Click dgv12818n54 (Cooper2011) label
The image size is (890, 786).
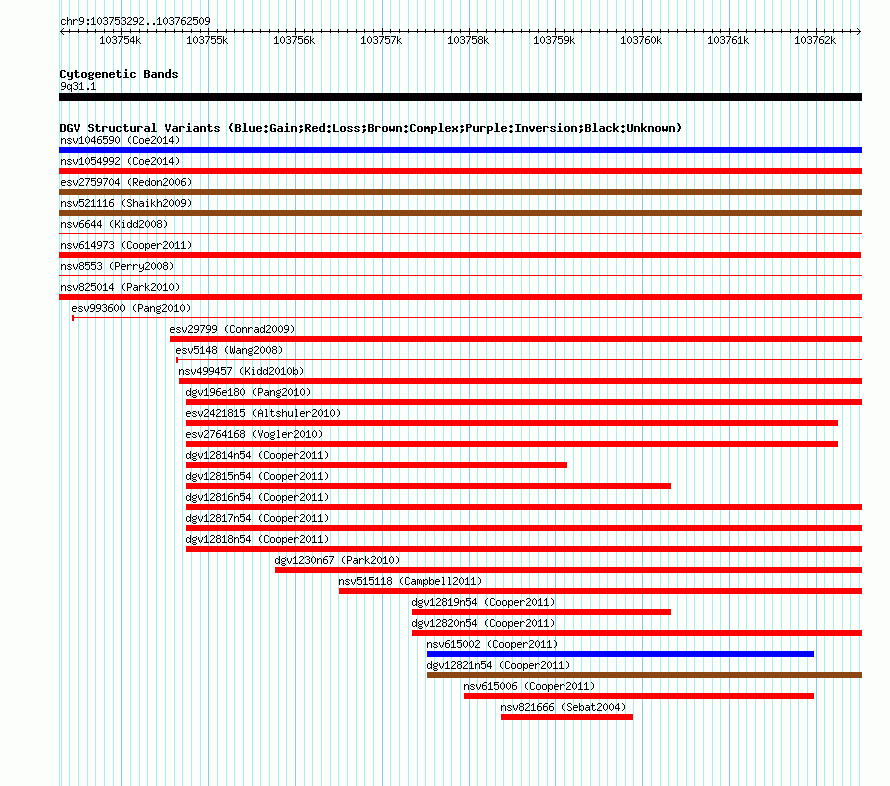(257, 539)
